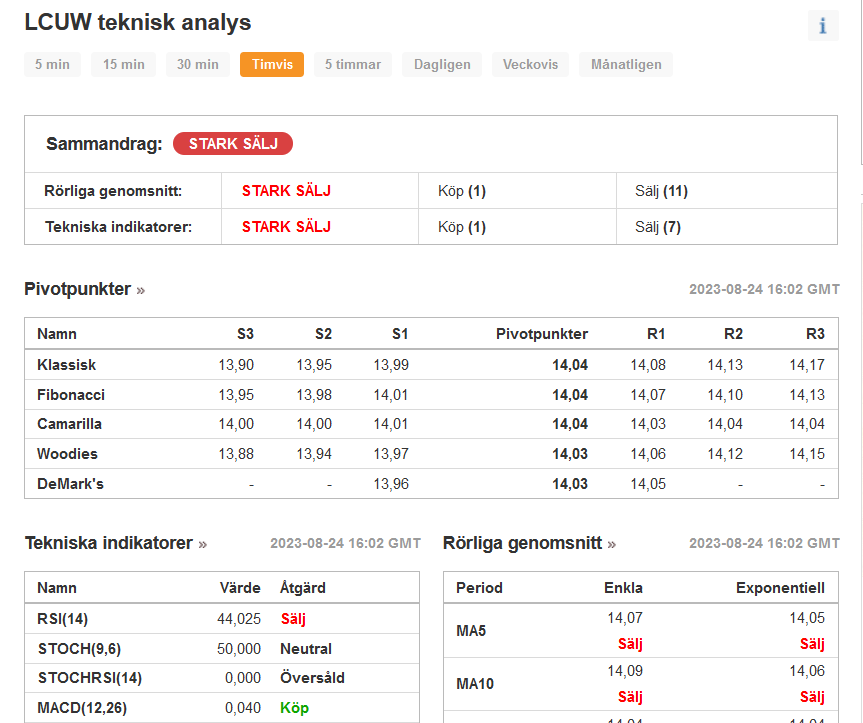Switch to the 5 min timeframe

pyautogui.click(x=52, y=63)
